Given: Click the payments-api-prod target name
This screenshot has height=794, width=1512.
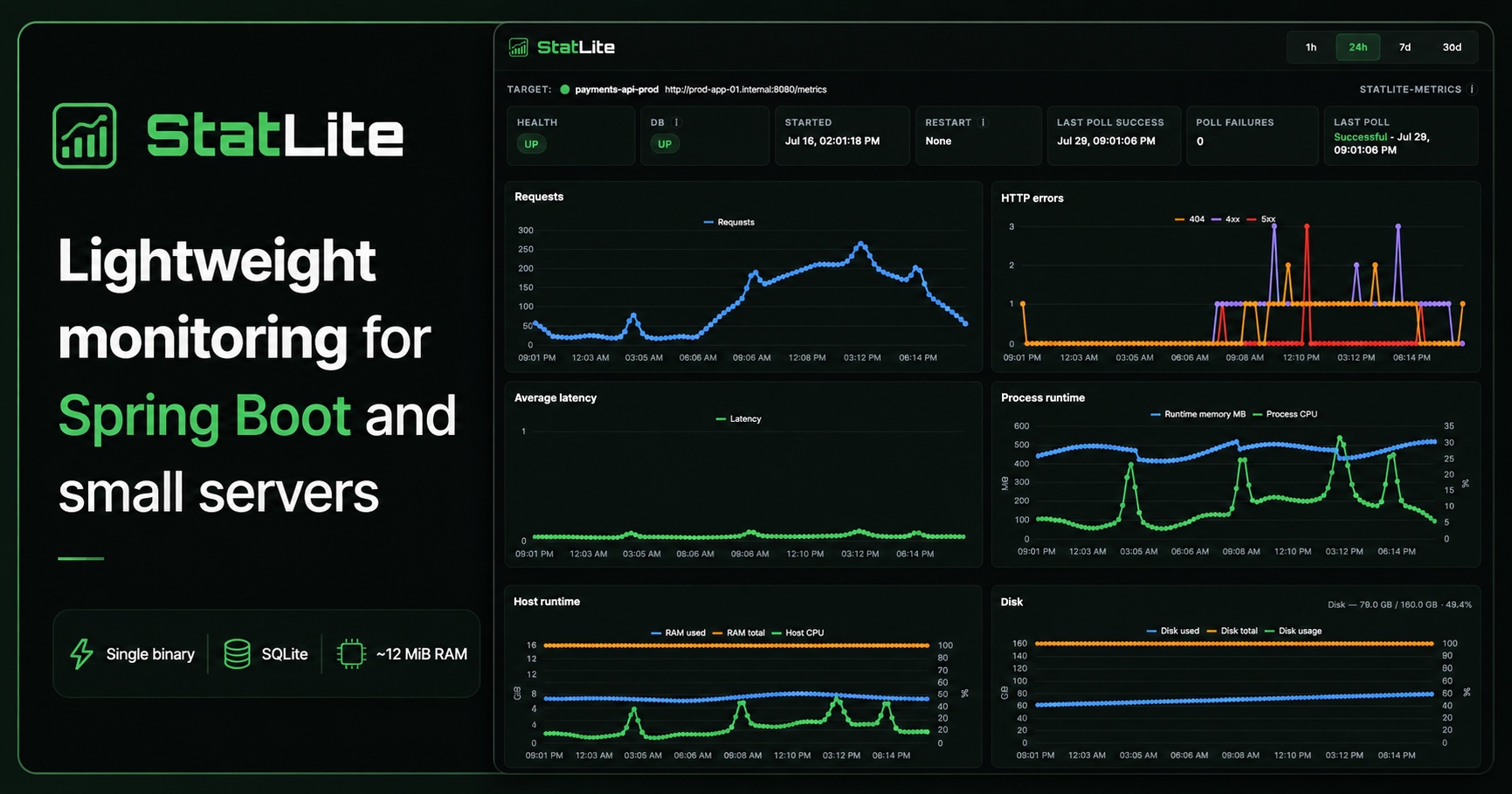Looking at the screenshot, I should pyautogui.click(x=617, y=89).
